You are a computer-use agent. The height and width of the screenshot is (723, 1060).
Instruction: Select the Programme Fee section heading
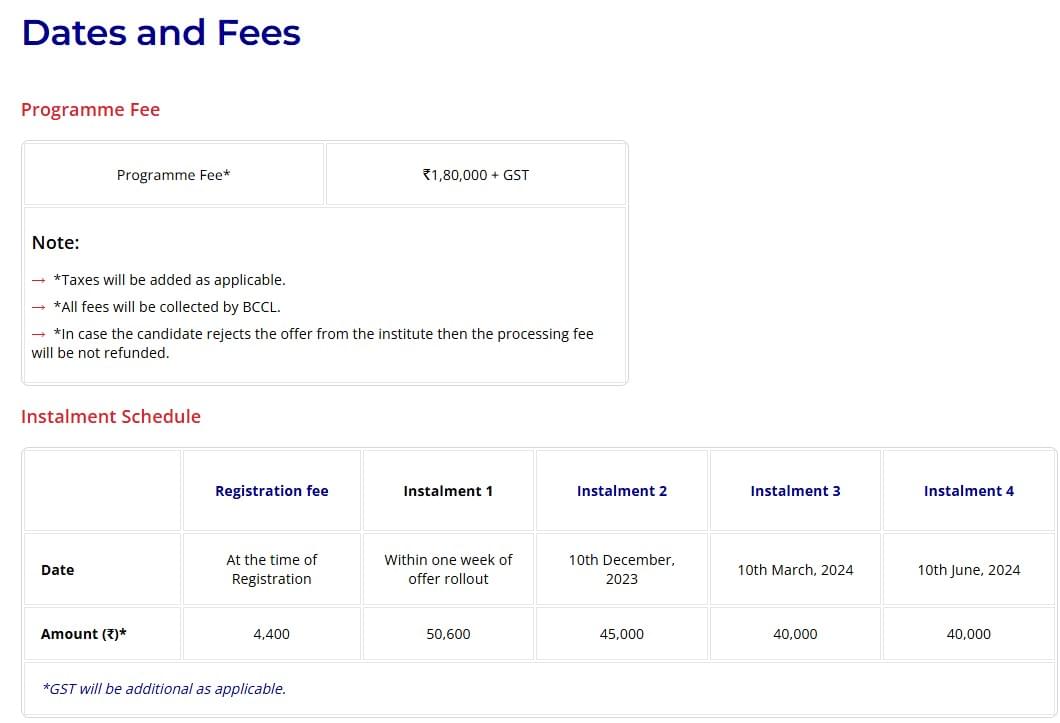(90, 110)
